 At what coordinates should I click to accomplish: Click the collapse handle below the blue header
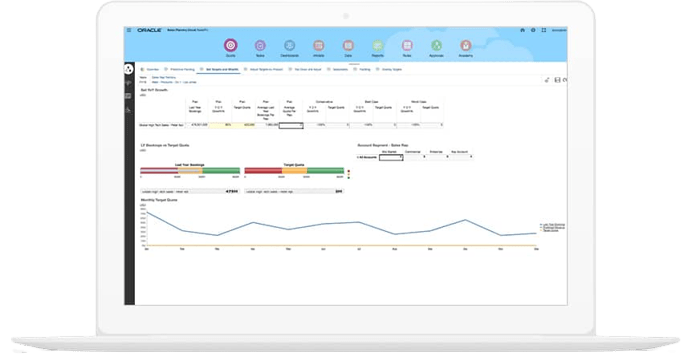coord(354,64)
